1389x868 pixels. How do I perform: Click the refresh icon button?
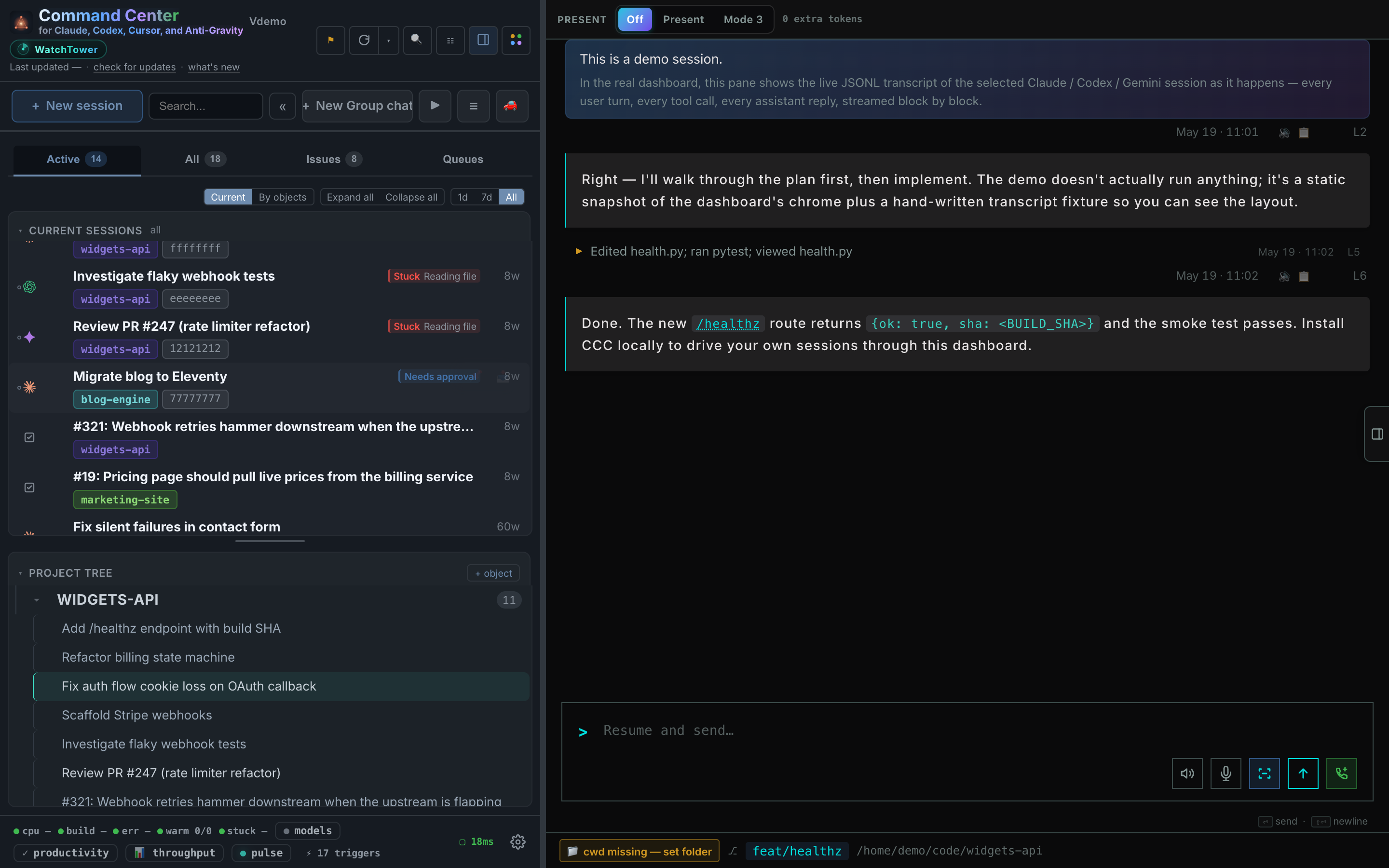point(364,40)
